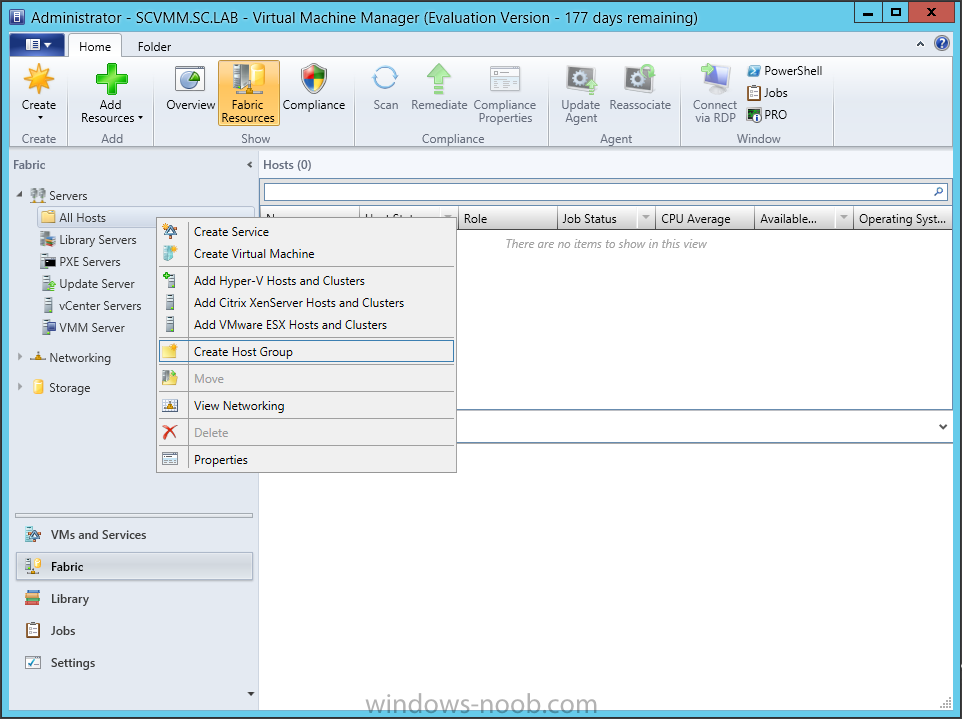Click the Create starburst icon in ribbon

39,80
